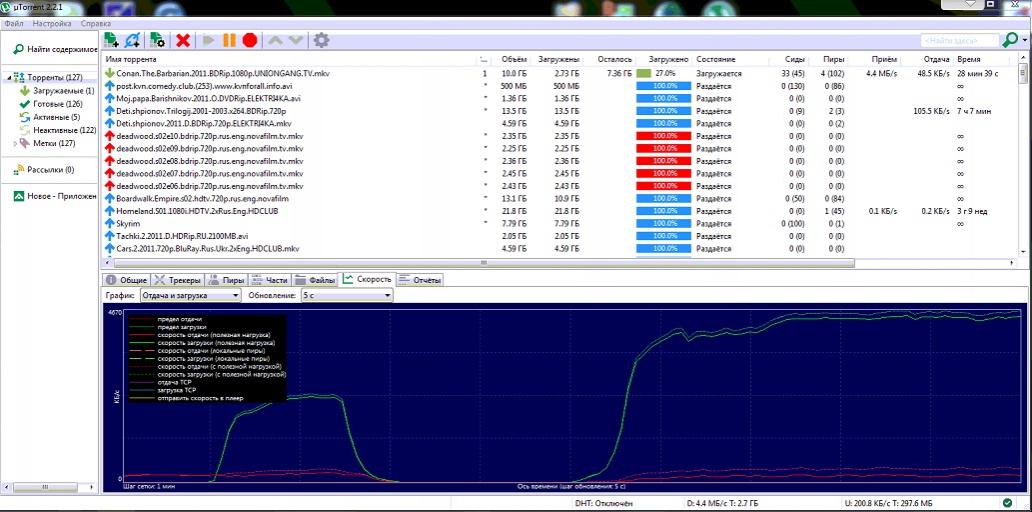
Task: Select the Активные (5) category
Action: (57, 117)
